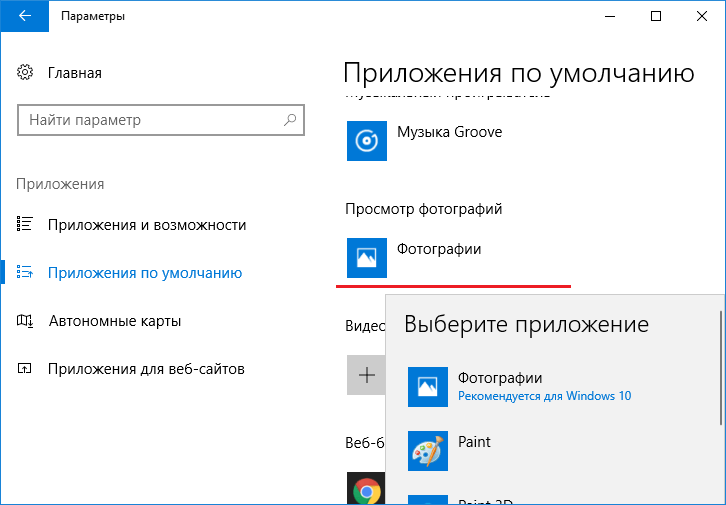
Task: Click Фотографии icon in the Выберите приложение list
Action: click(x=428, y=387)
